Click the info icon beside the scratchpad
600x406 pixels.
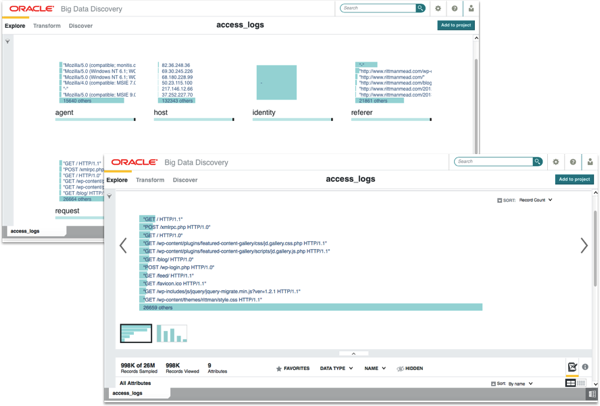coord(585,367)
